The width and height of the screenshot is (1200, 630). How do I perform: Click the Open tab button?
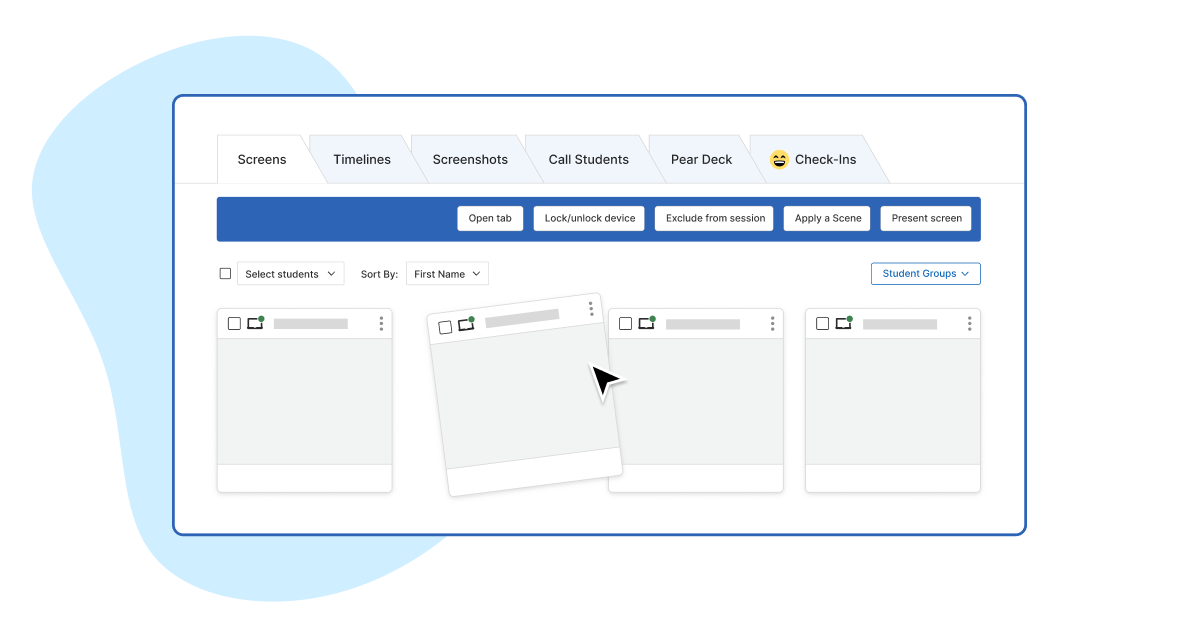(x=490, y=218)
